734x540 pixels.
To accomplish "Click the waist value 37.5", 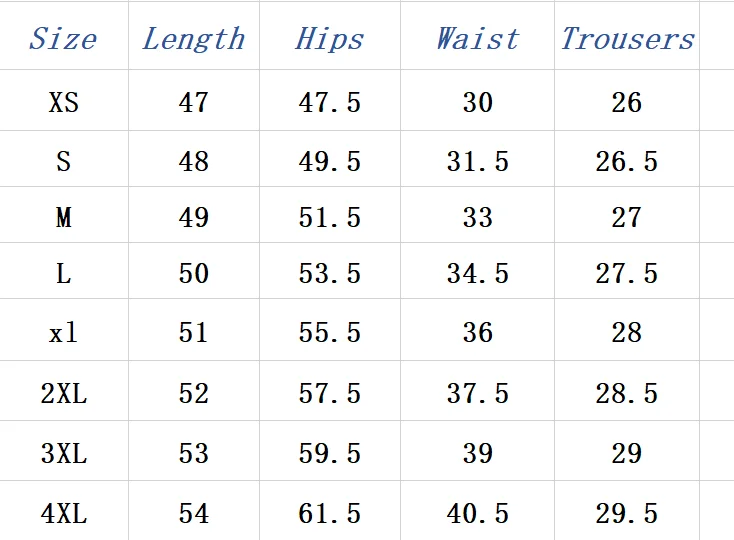I will pos(477,394).
